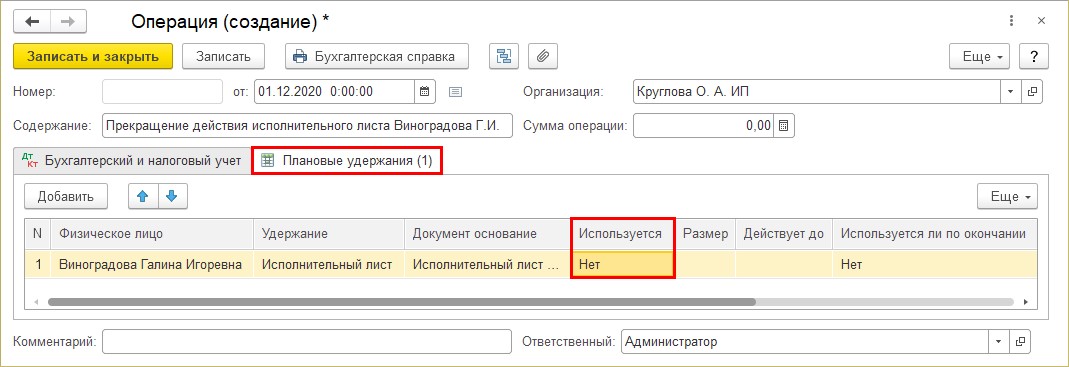Open the document structure icon

coord(505,57)
